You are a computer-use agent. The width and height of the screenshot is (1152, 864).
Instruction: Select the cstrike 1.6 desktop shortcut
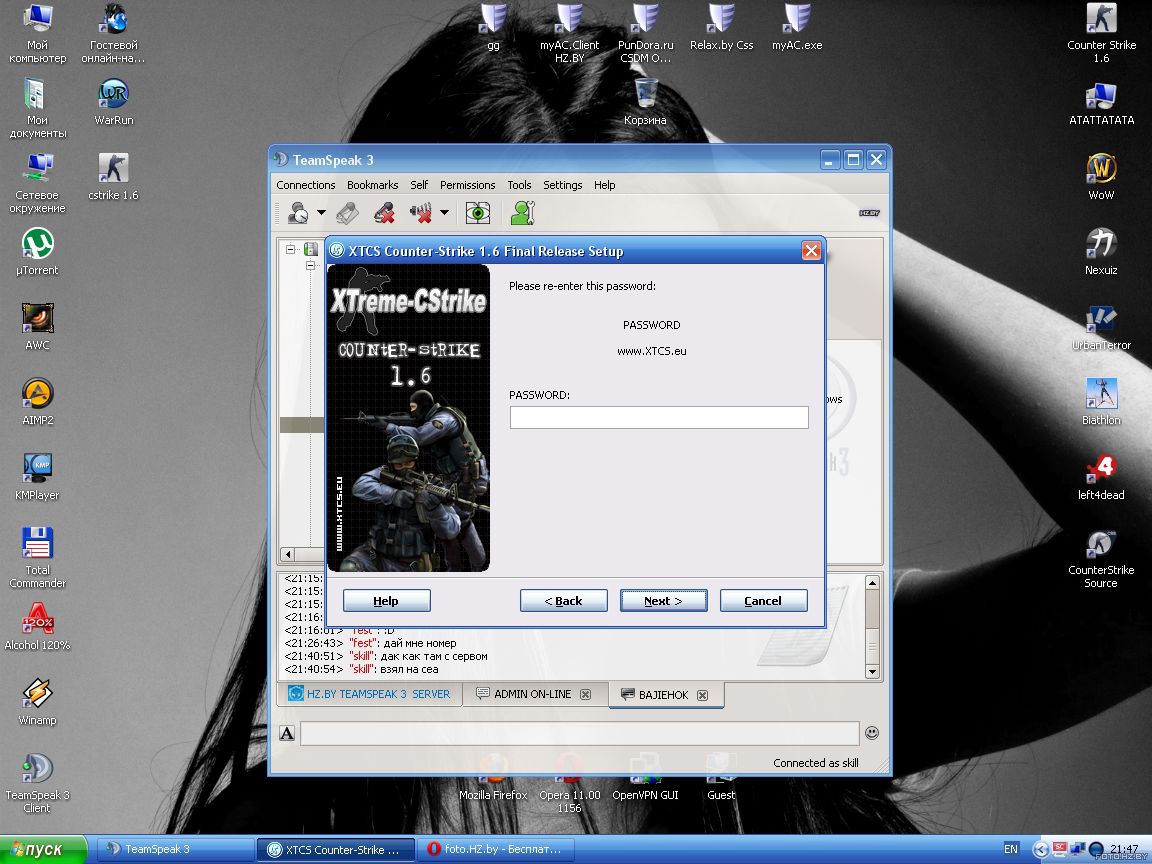click(114, 177)
